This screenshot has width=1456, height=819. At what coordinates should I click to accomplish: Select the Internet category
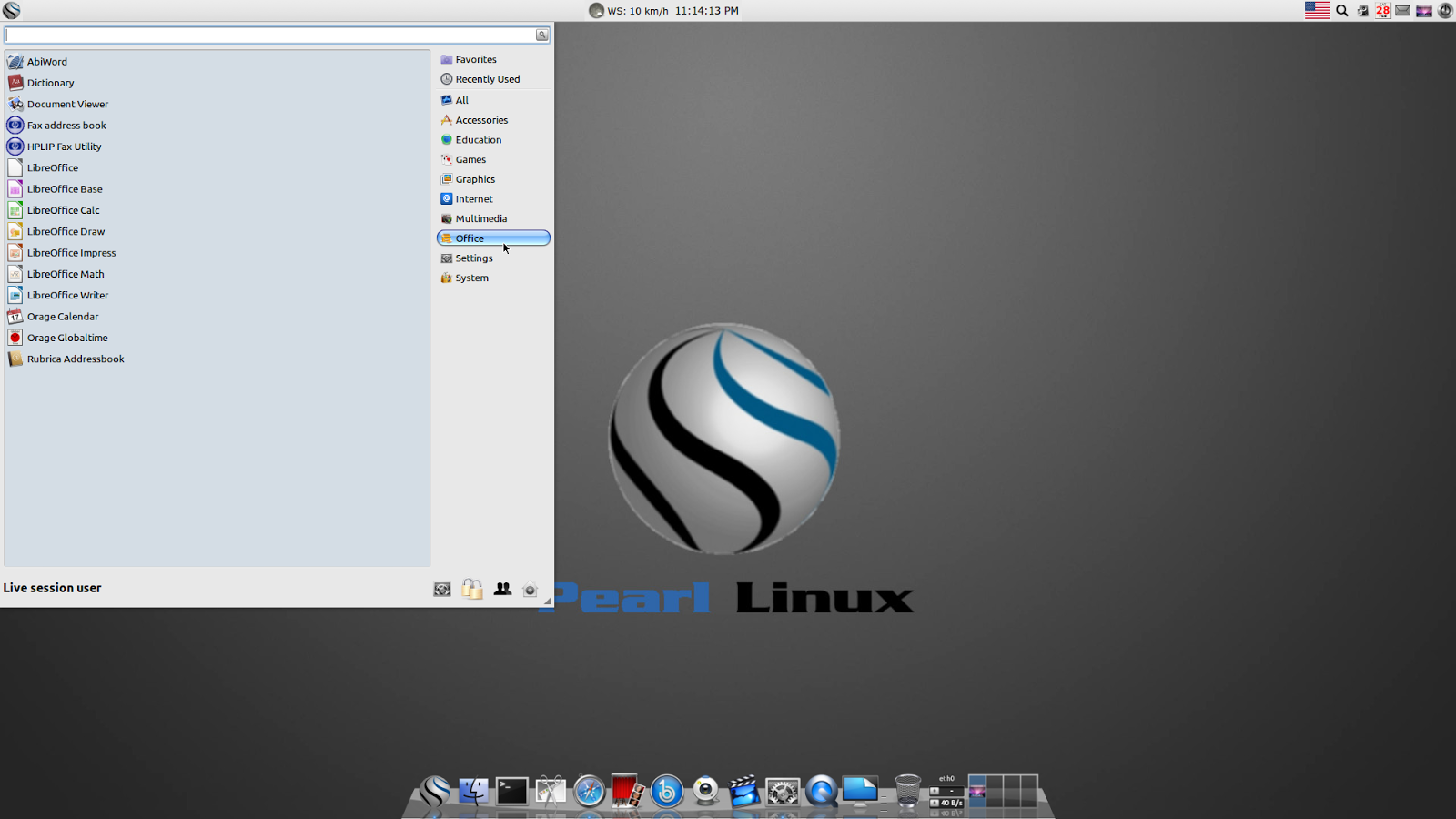[493, 199]
